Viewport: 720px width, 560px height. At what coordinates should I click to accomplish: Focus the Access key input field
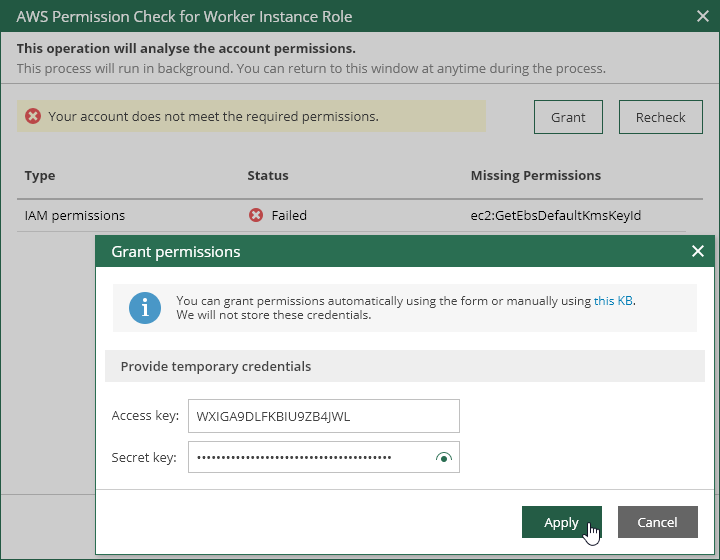tap(324, 416)
